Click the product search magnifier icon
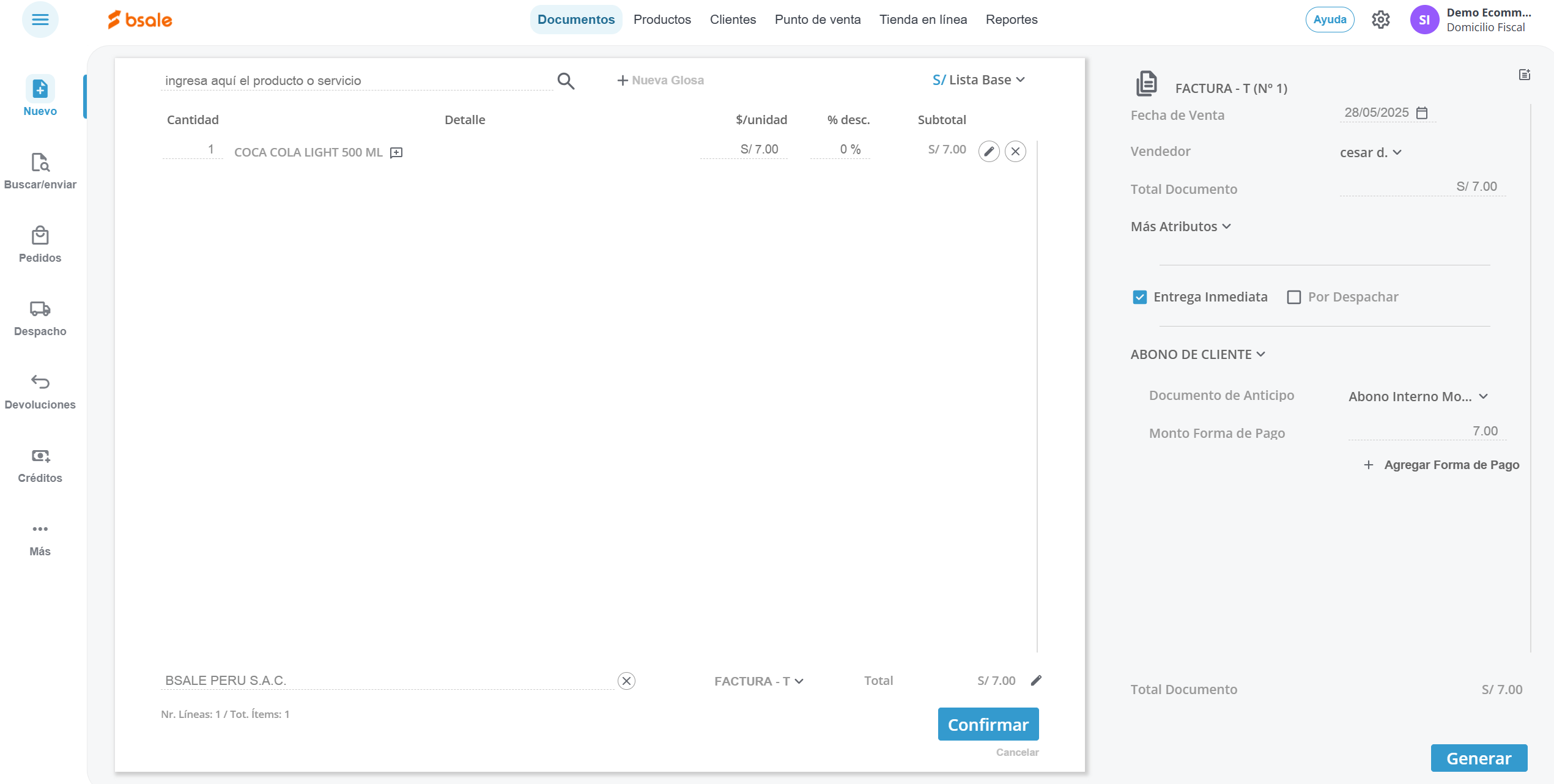 (x=566, y=81)
